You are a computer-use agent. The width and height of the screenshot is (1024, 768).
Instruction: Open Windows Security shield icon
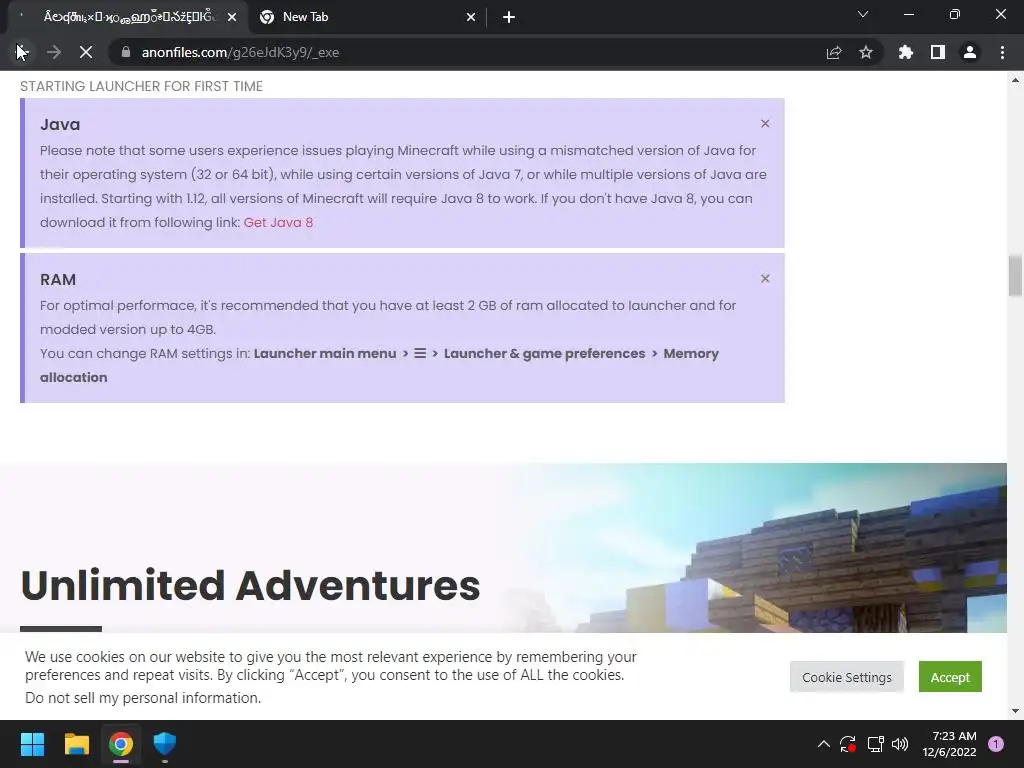tap(165, 744)
